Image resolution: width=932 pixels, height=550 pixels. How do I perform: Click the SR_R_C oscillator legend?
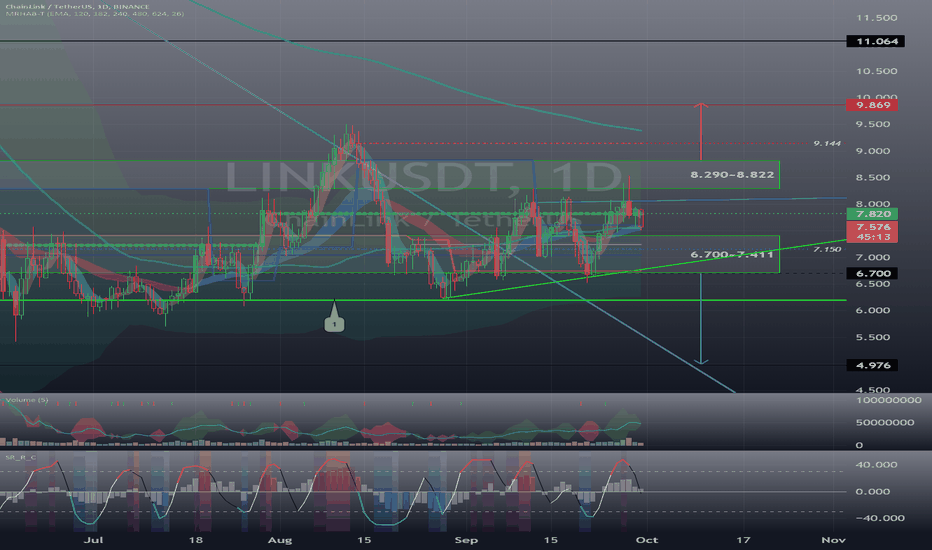20,457
